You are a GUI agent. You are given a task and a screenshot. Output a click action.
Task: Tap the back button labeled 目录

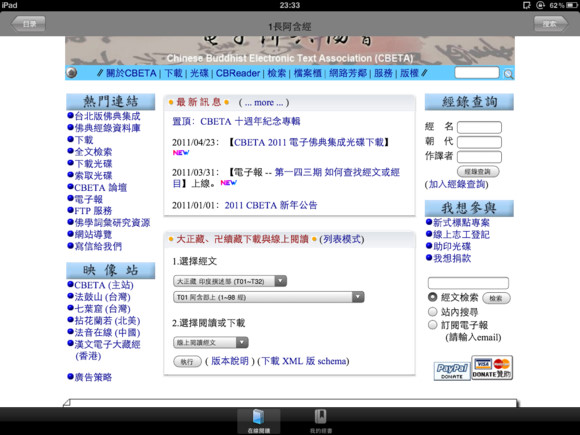(x=28, y=24)
